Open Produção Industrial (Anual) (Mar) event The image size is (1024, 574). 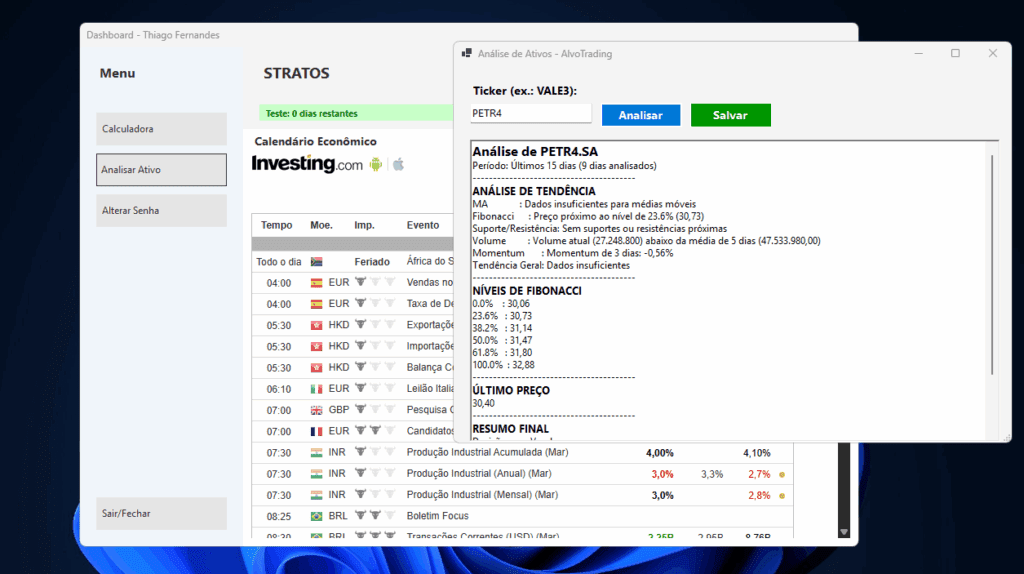pyautogui.click(x=479, y=473)
